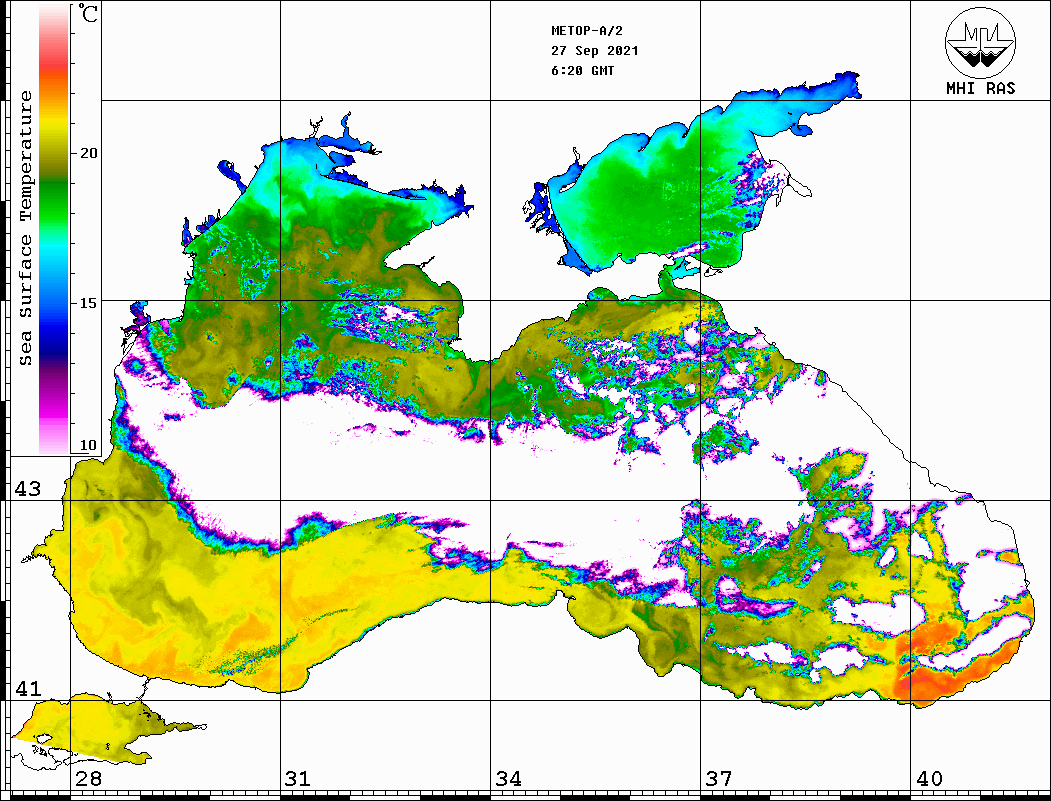The height and width of the screenshot is (801, 1051).
Task: Click the '°C' unit label
Action: 88,13
